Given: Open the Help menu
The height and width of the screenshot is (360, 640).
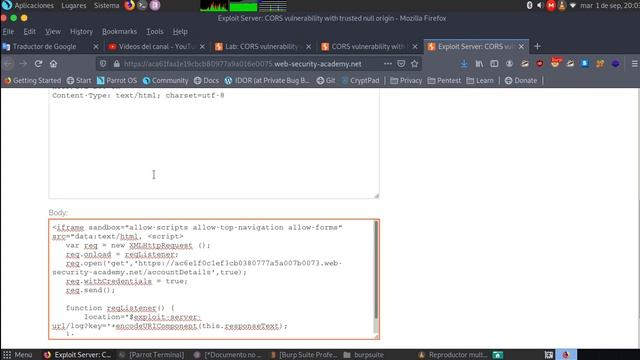Looking at the screenshot, I should pyautogui.click(x=180, y=31).
